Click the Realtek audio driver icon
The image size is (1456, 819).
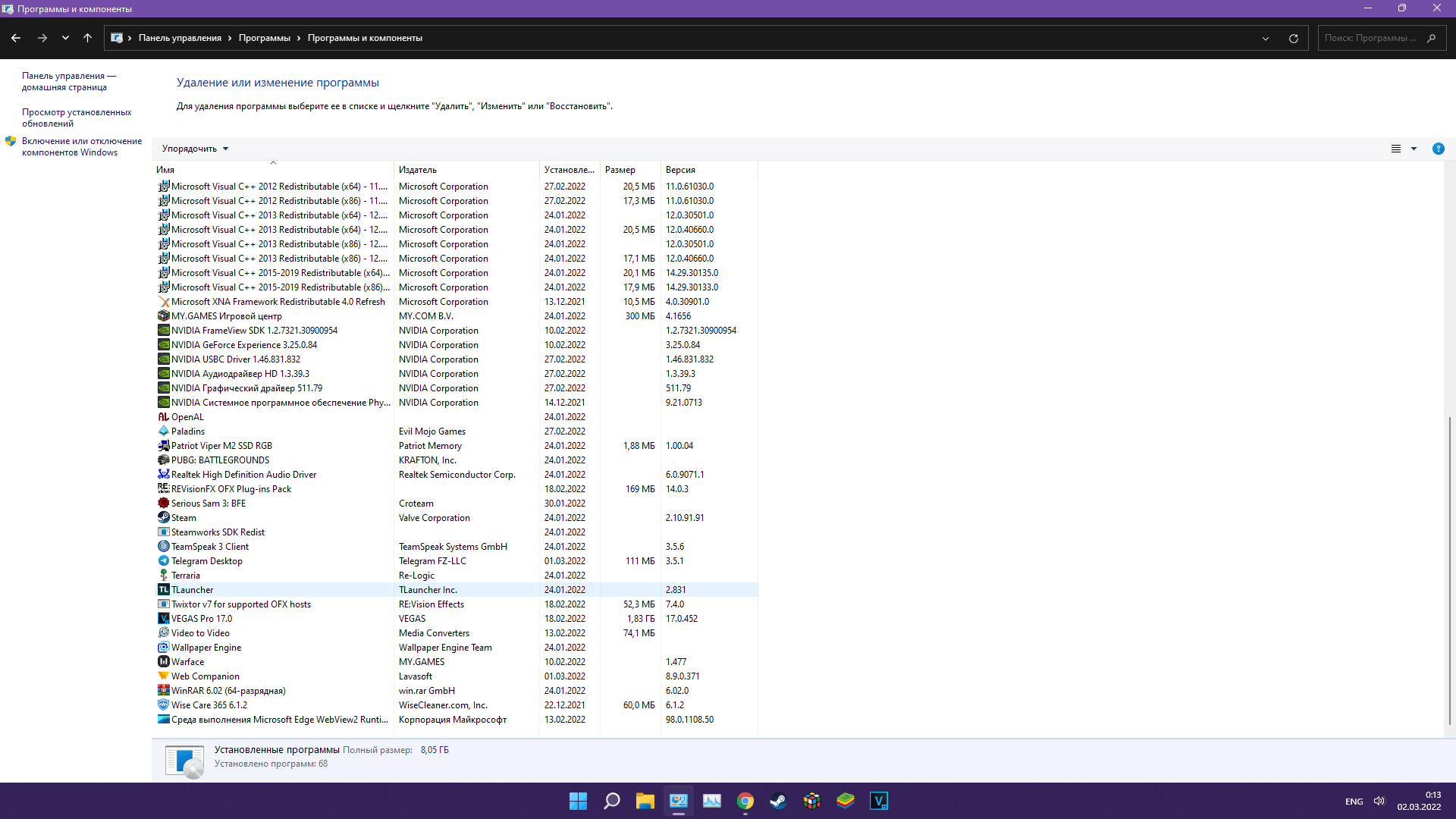coord(163,474)
